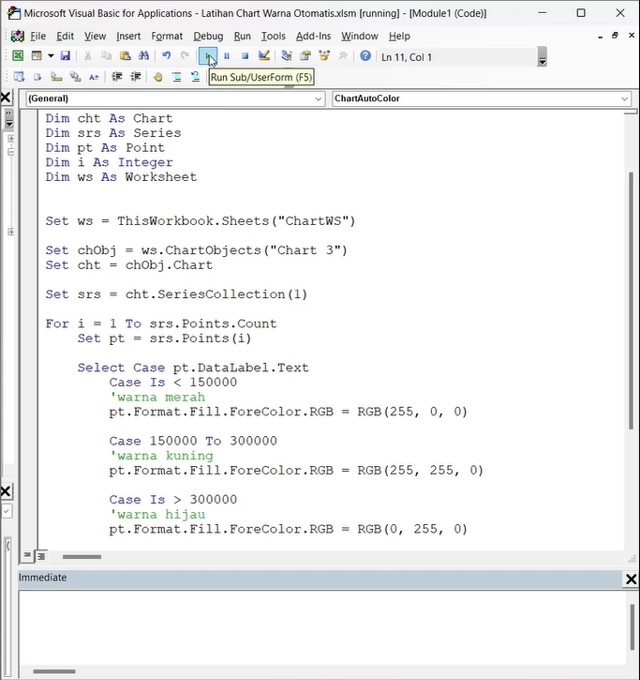The image size is (640, 680).
Task: Open the Help question mark icon
Action: tap(365, 56)
